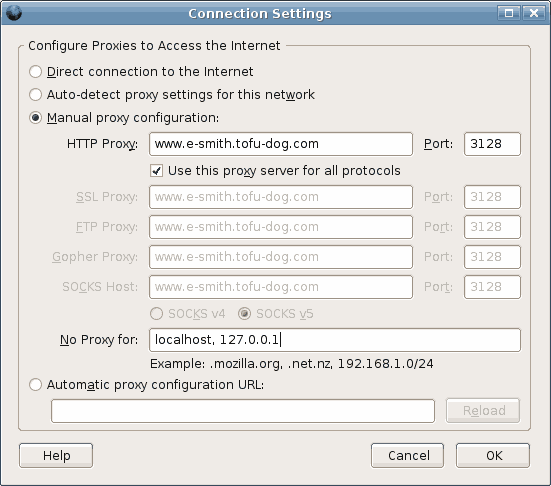This screenshot has width=551, height=486.
Task: Click the SOCKS Host address field
Action: tap(281, 287)
